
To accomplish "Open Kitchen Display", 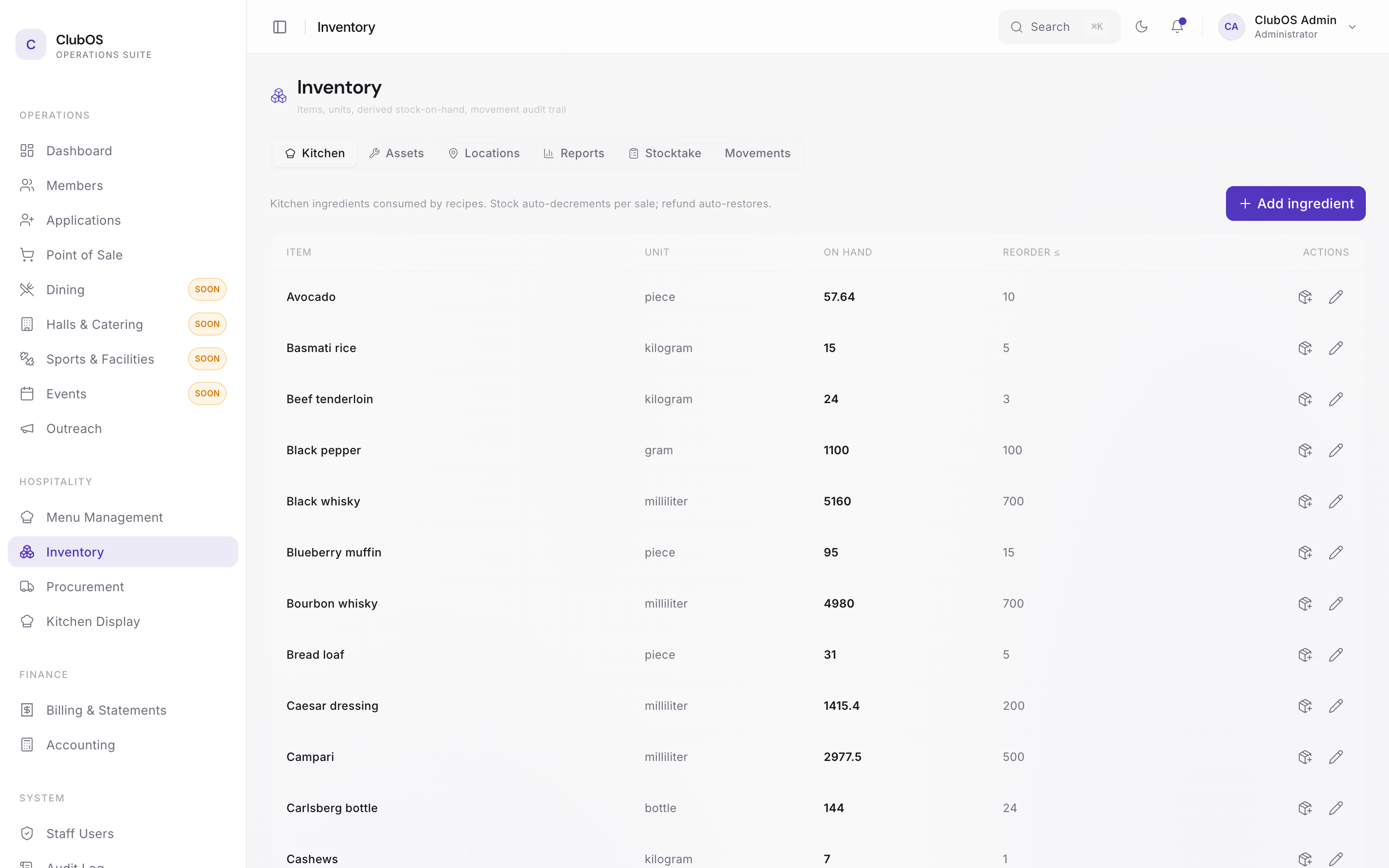I will click(x=123, y=621).
